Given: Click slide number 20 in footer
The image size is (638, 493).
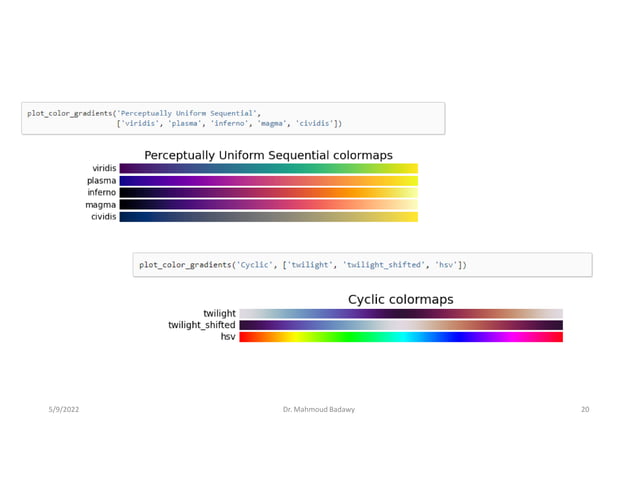Looking at the screenshot, I should (585, 411).
